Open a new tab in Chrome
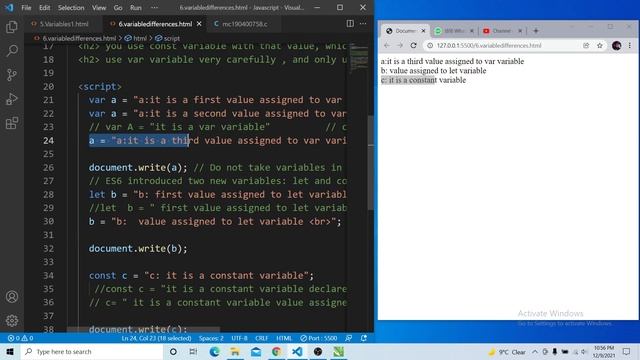The width and height of the screenshot is (640, 360). tap(536, 31)
